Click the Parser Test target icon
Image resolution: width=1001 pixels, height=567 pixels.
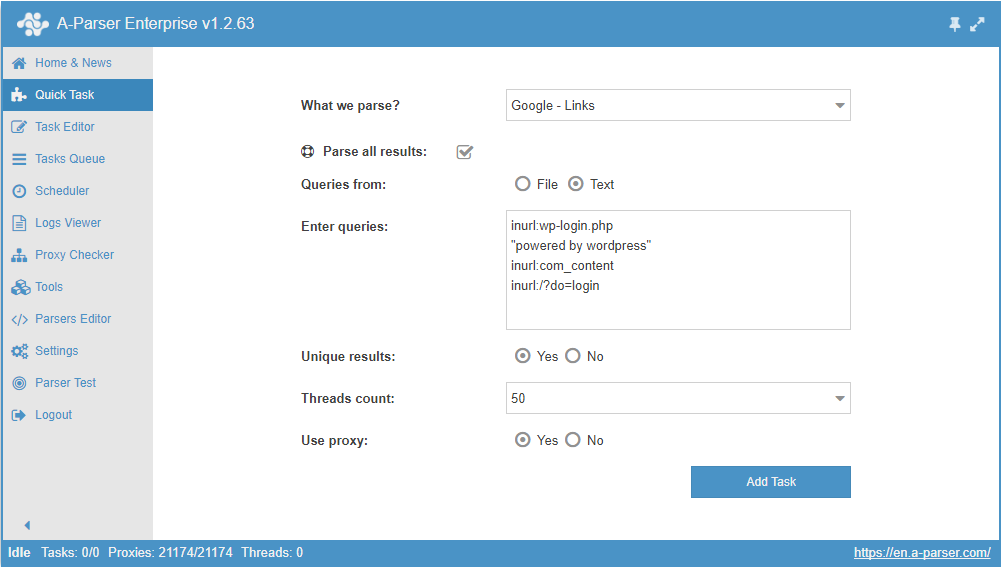[19, 383]
